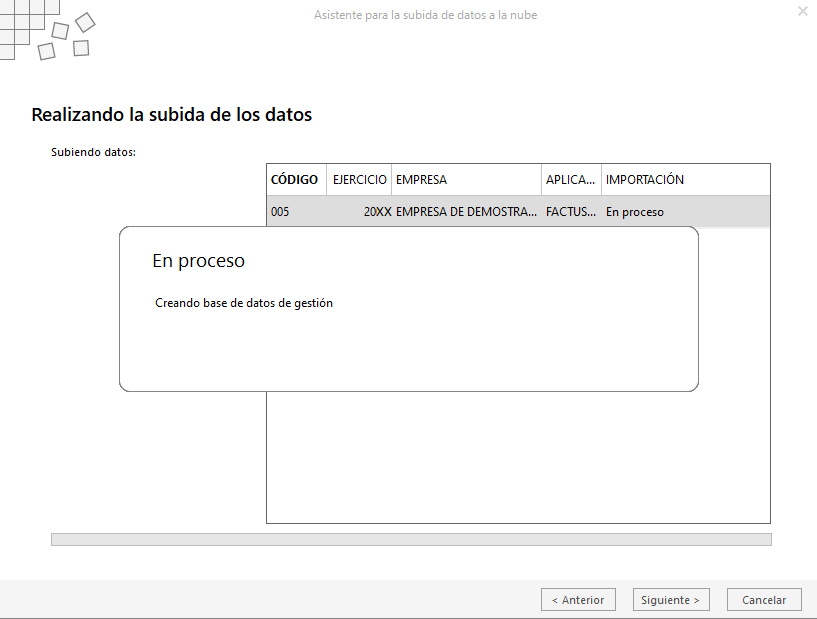Click the squares logo icon at top-left
The image size is (817, 619).
pyautogui.click(x=47, y=30)
